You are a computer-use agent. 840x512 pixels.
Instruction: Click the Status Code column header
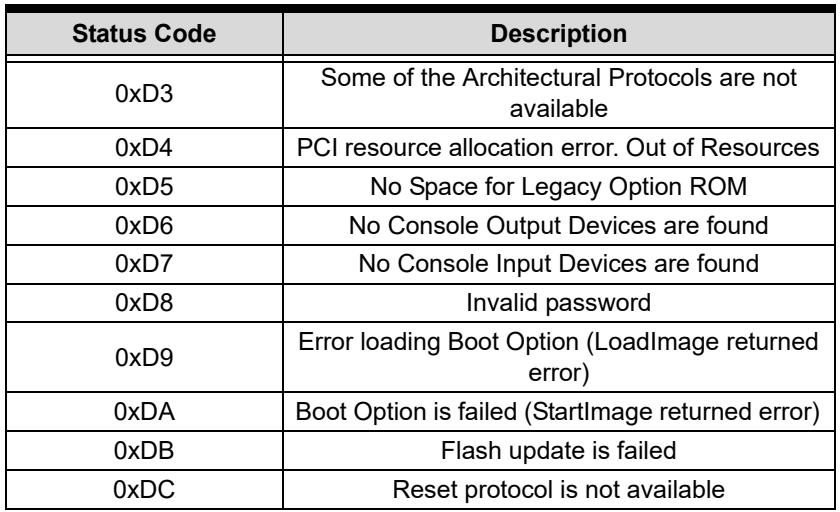click(144, 34)
